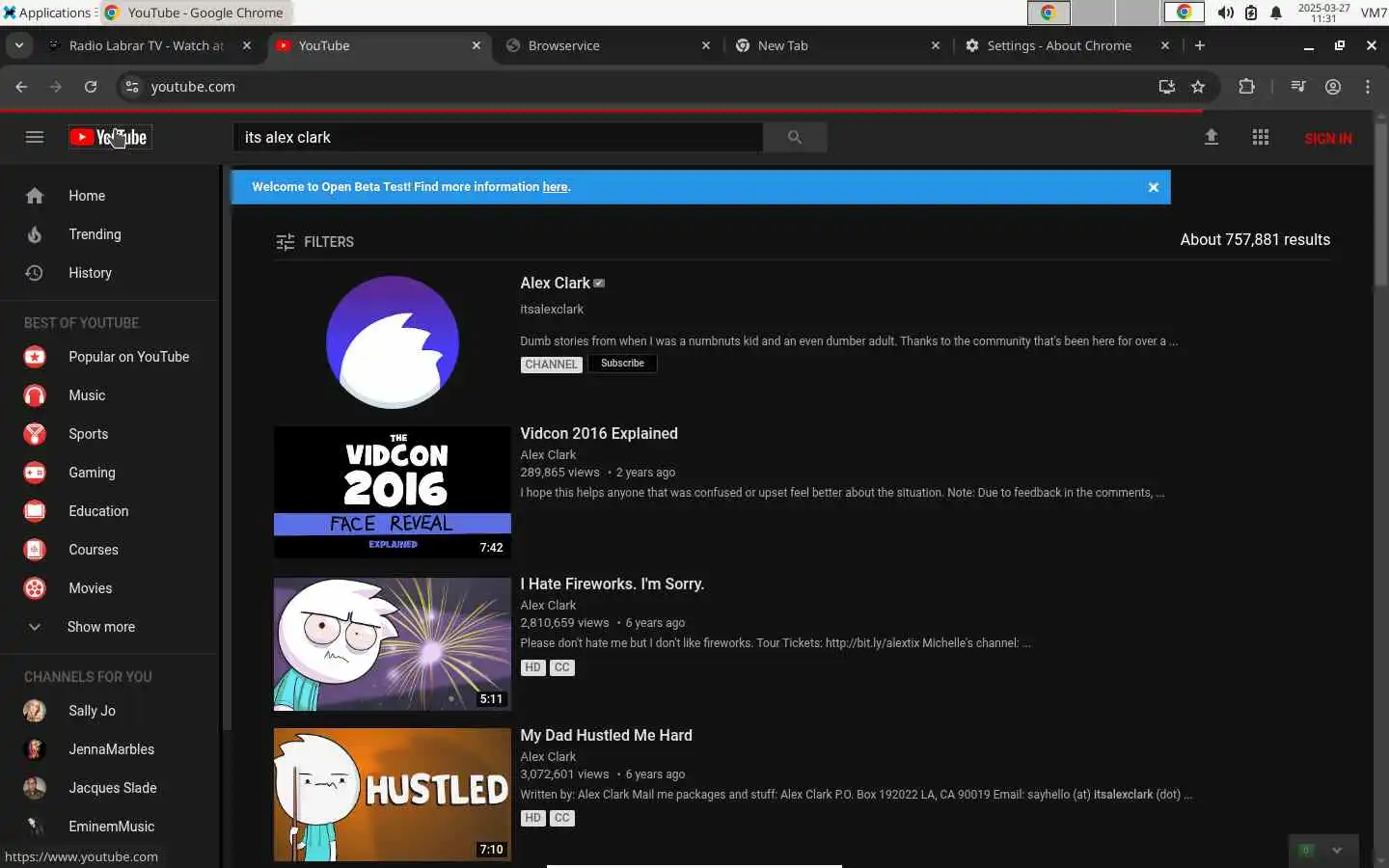Screen dimensions: 1389x868
Task: Open a new Chrome tab with plus
Action: tap(1200, 45)
